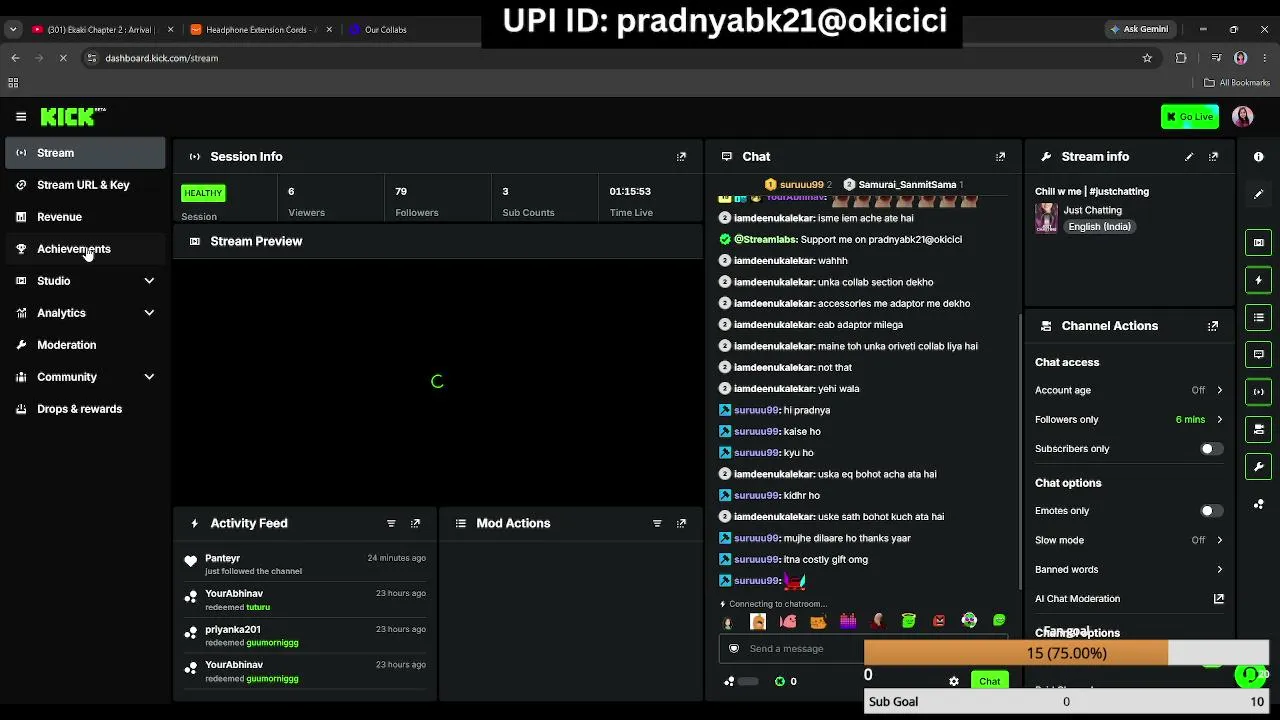Open the Kick hamburger menu
This screenshot has width=1280, height=720.
(x=21, y=117)
